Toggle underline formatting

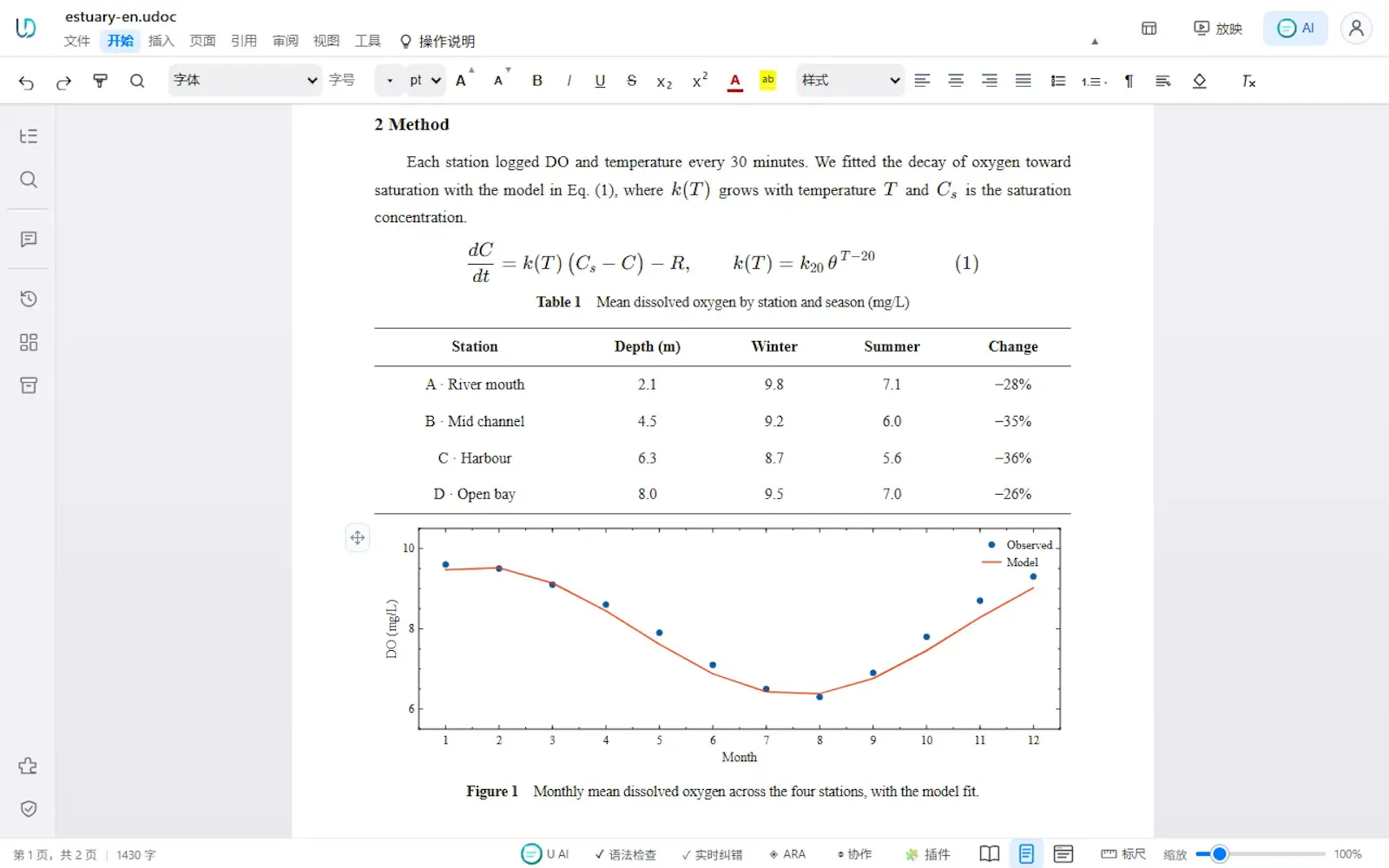600,81
